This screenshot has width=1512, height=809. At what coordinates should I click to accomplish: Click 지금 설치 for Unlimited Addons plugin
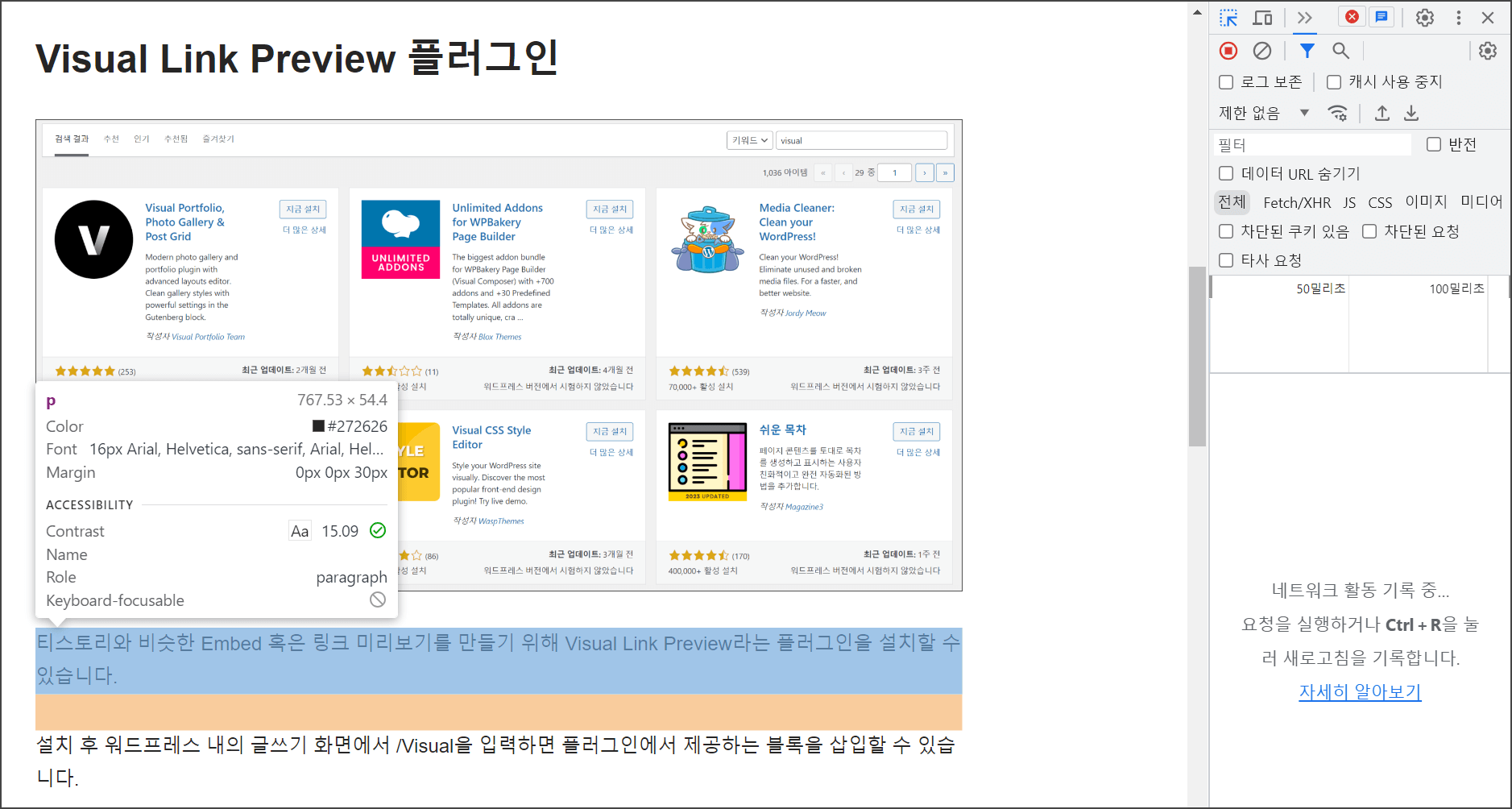pyautogui.click(x=610, y=209)
